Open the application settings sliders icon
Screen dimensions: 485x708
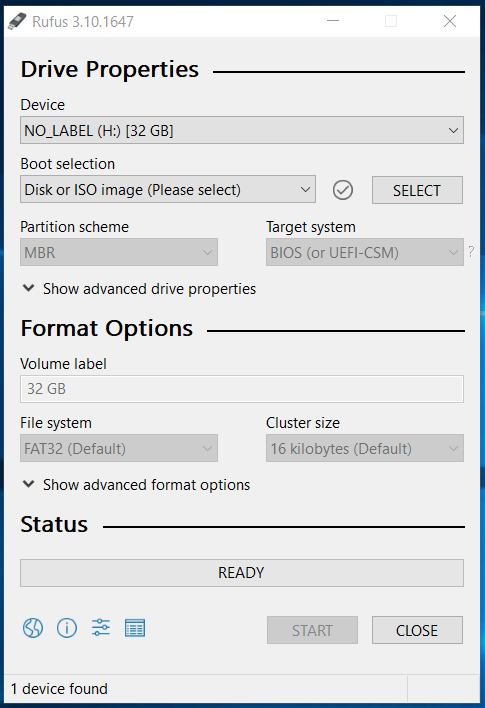(101, 628)
